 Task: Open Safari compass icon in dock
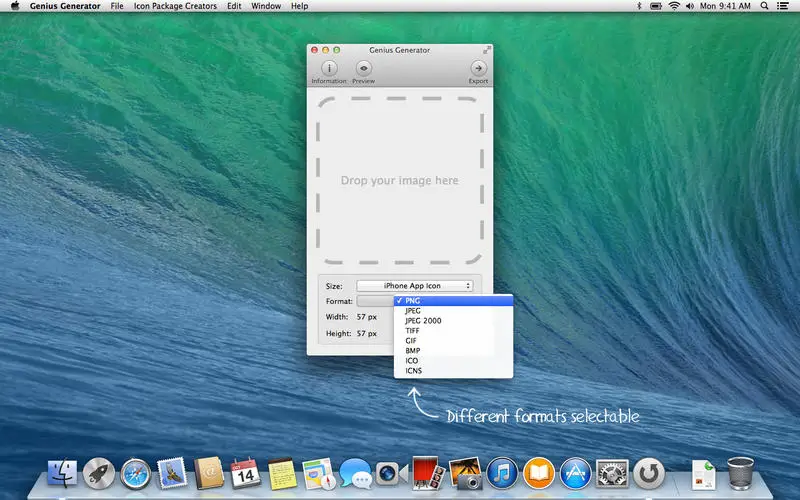(x=135, y=473)
